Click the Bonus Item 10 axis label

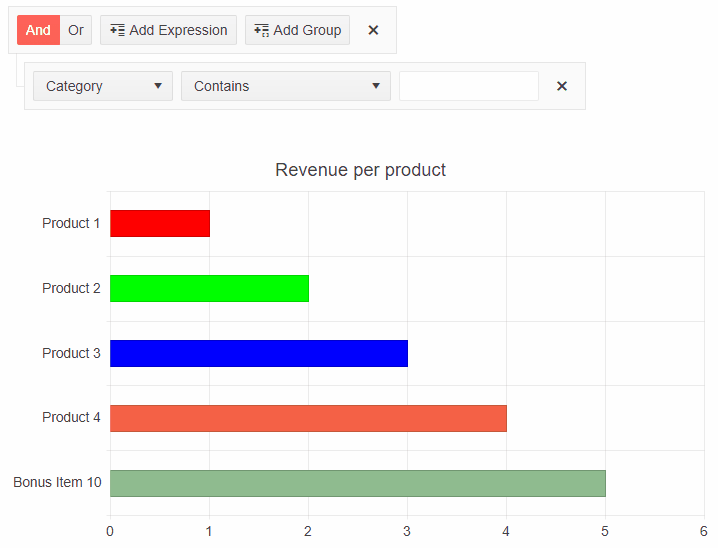(57, 483)
